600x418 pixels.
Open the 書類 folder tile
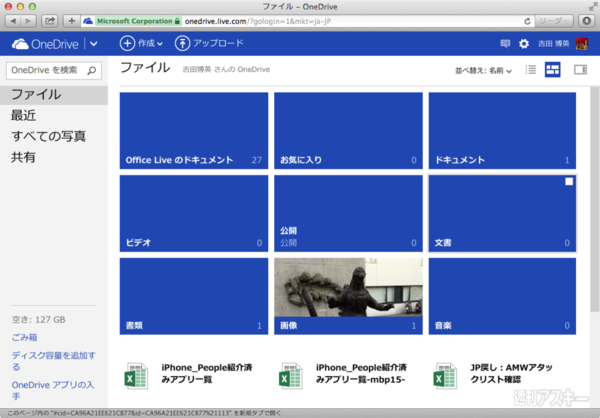coord(194,296)
